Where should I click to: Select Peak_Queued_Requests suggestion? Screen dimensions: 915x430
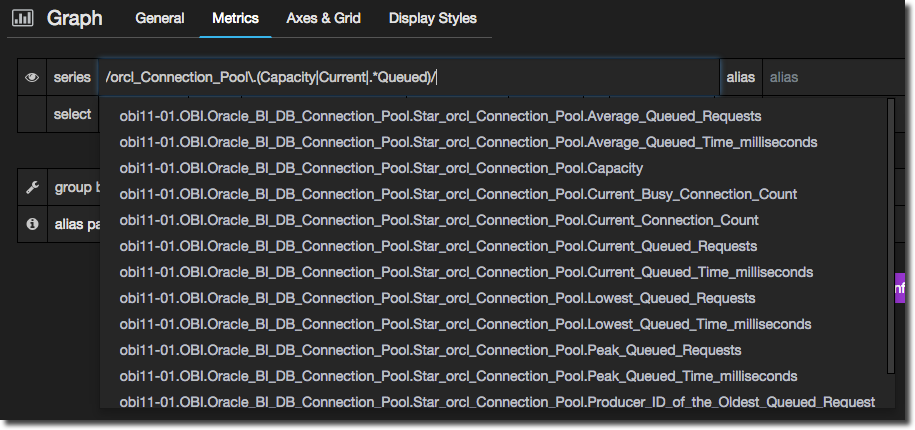pyautogui.click(x=430, y=350)
